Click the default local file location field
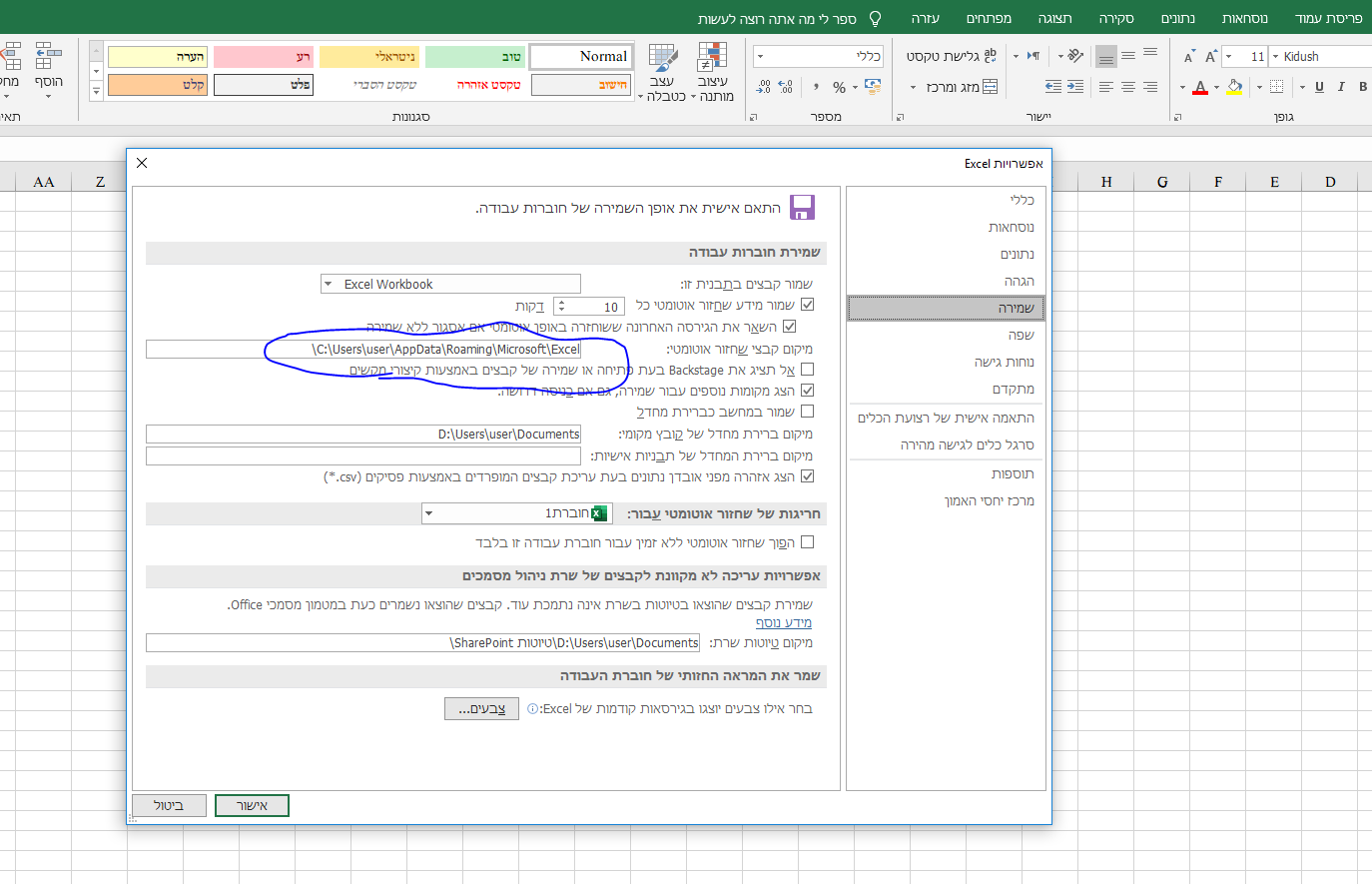Viewport: 1372px width, 884px height. (363, 434)
